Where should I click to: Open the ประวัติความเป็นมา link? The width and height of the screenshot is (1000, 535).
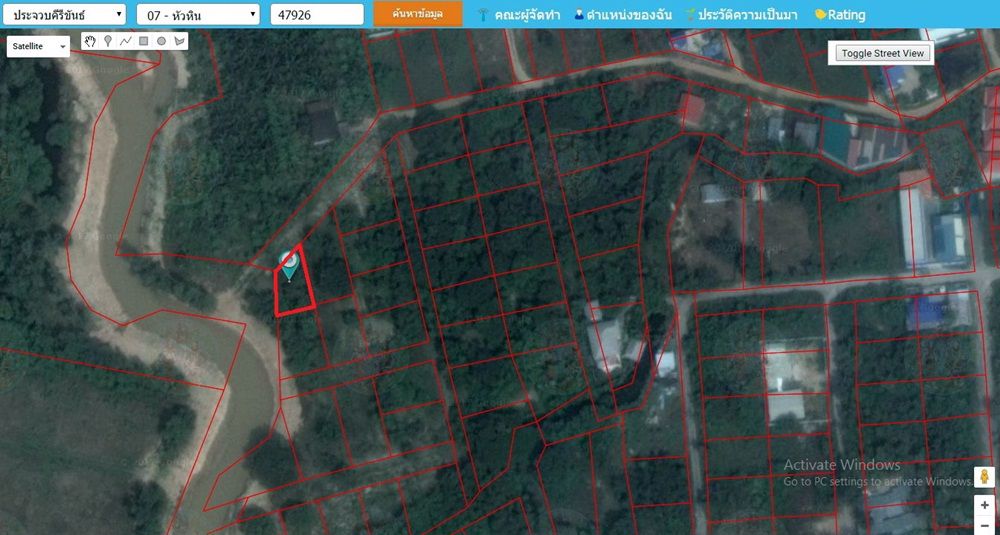[x=744, y=15]
